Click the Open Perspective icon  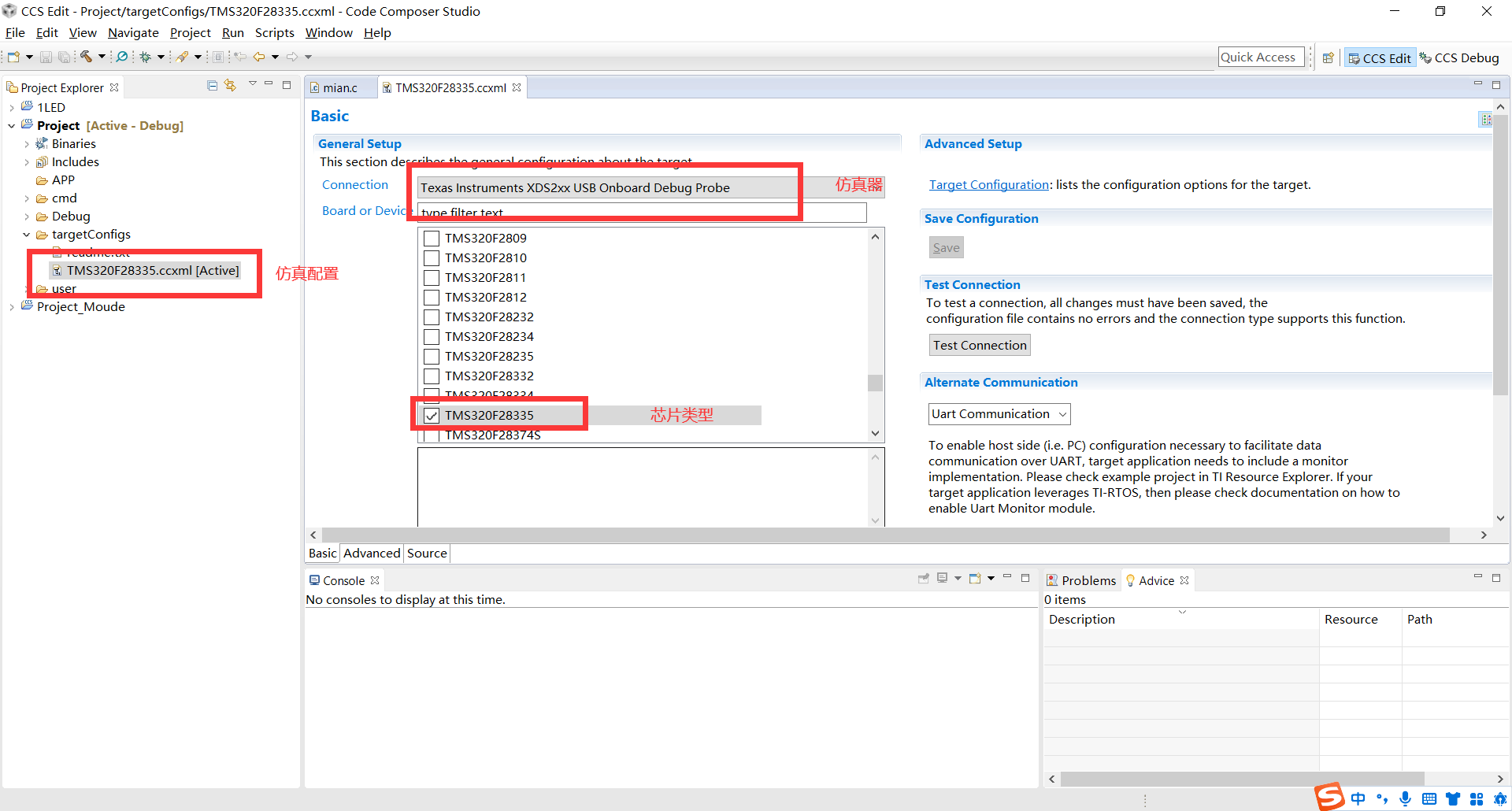[1329, 57]
